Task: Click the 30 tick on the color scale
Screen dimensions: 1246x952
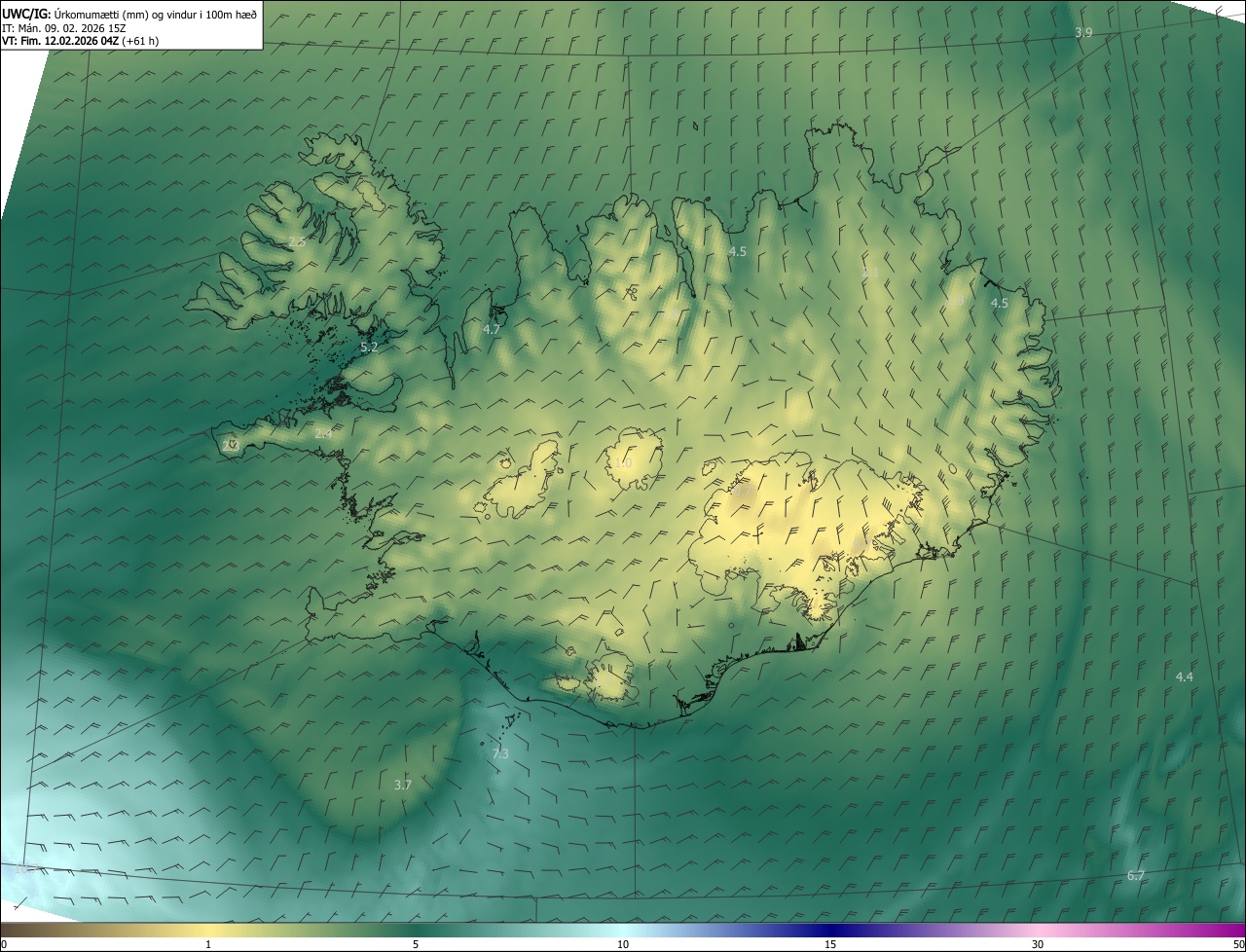Action: pyautogui.click(x=1038, y=944)
